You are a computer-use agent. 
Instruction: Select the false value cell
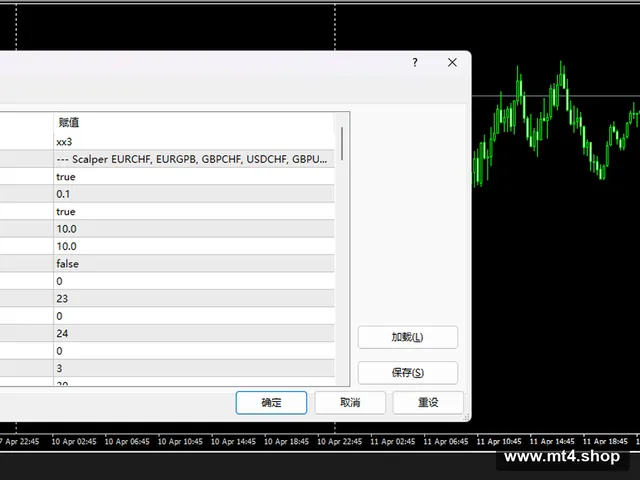click(194, 264)
